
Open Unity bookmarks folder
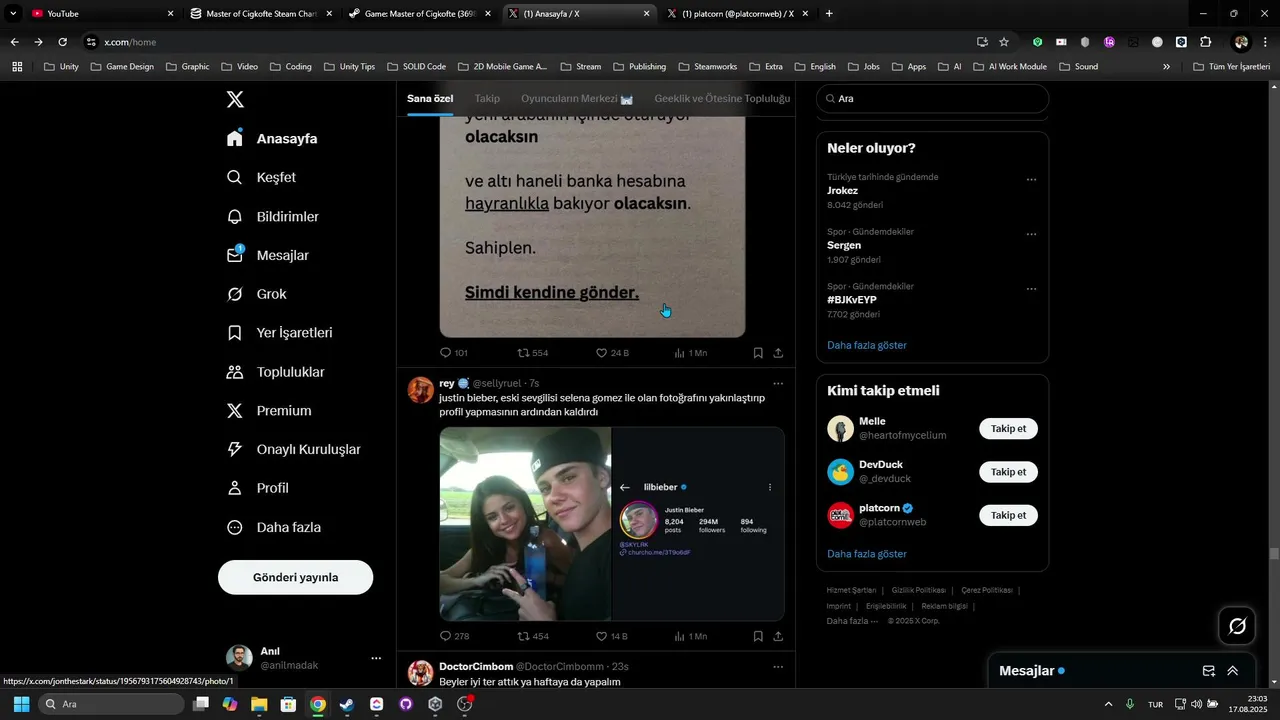click(61, 67)
